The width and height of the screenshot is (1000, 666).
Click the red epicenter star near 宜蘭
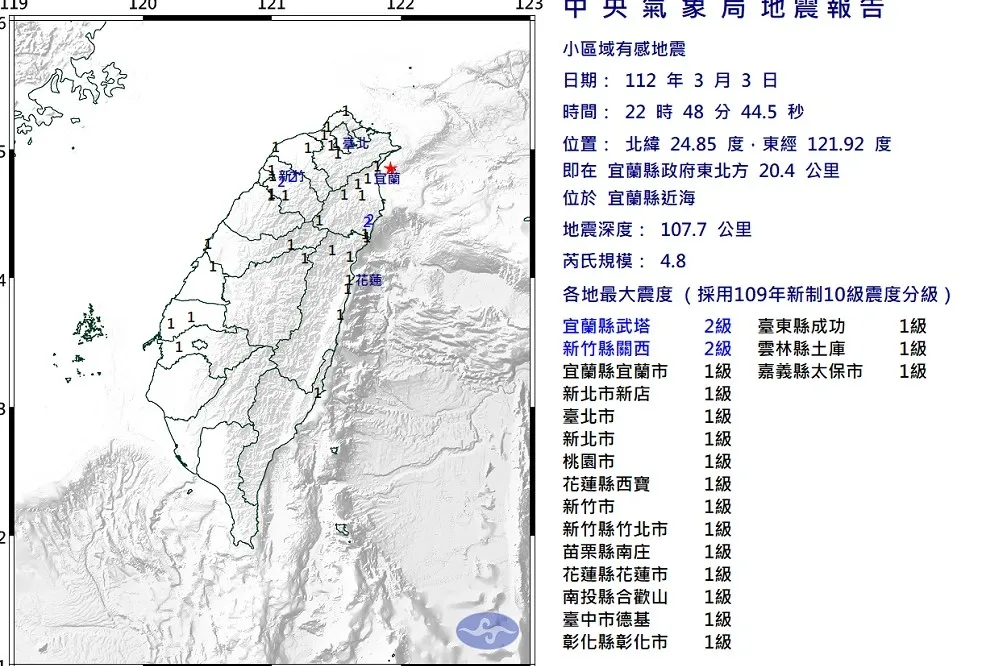coord(390,169)
